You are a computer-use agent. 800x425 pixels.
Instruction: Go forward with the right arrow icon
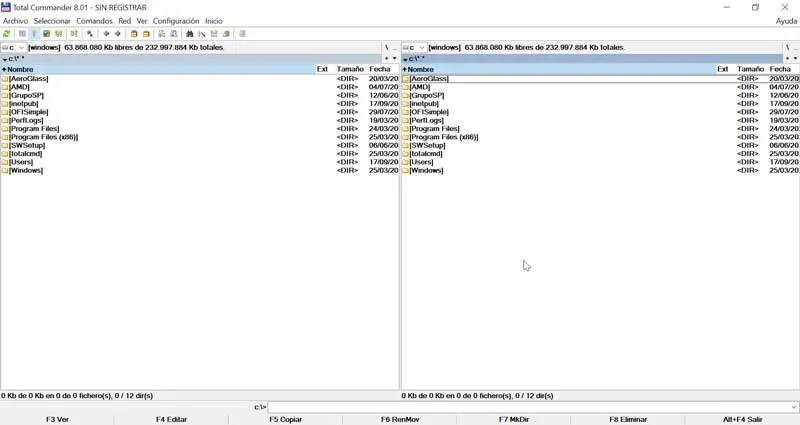118,34
